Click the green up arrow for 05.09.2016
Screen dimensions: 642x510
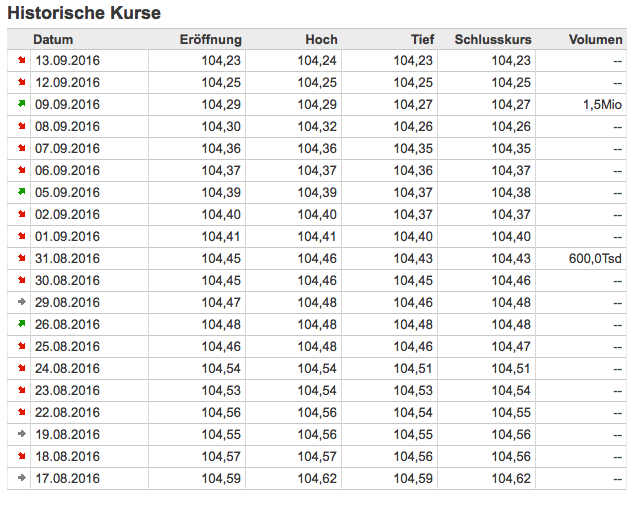(20, 192)
